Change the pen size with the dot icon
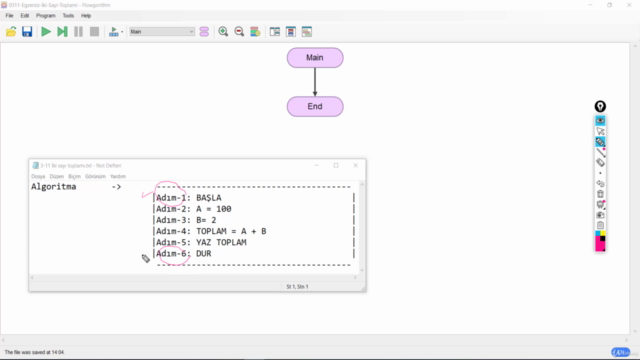 pyautogui.click(x=600, y=173)
